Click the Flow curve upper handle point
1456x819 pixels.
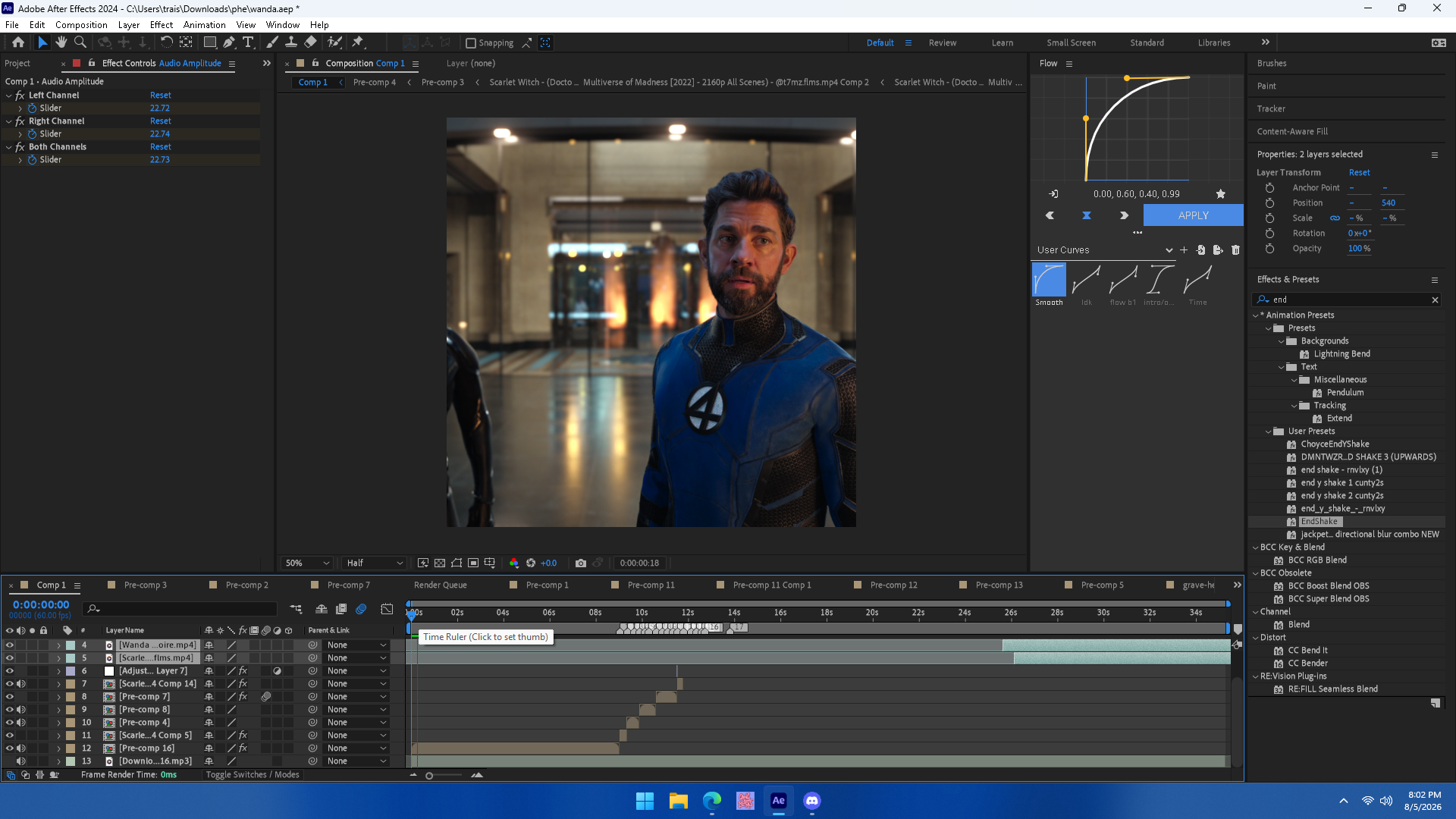click(1127, 78)
